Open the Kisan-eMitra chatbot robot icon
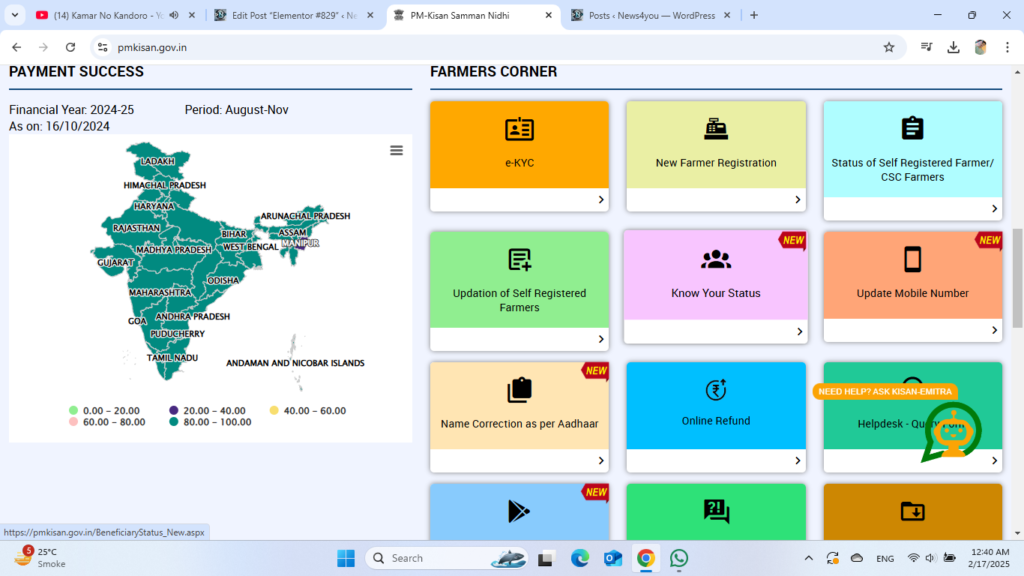The height and width of the screenshot is (576, 1024). click(952, 432)
